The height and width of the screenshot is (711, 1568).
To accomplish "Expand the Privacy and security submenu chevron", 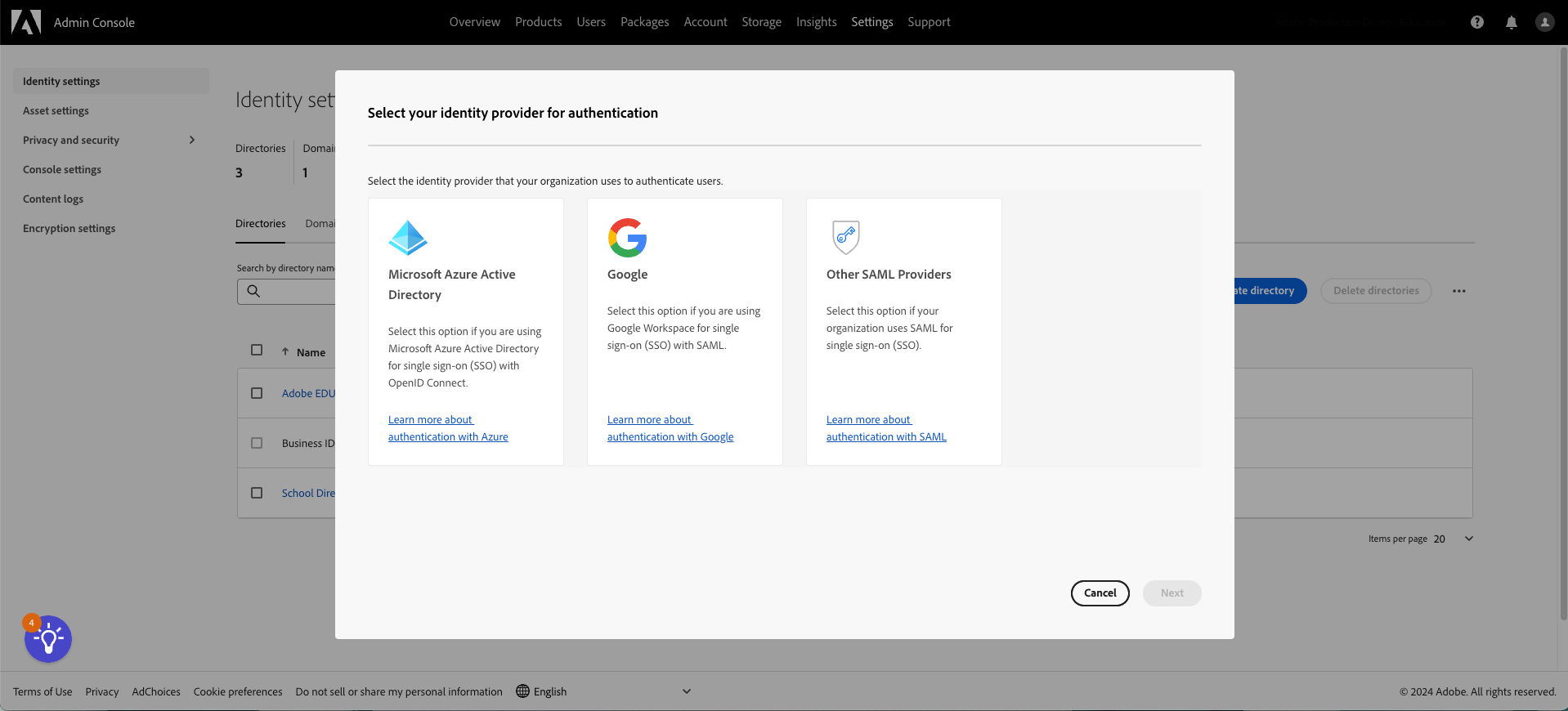I will 192,140.
